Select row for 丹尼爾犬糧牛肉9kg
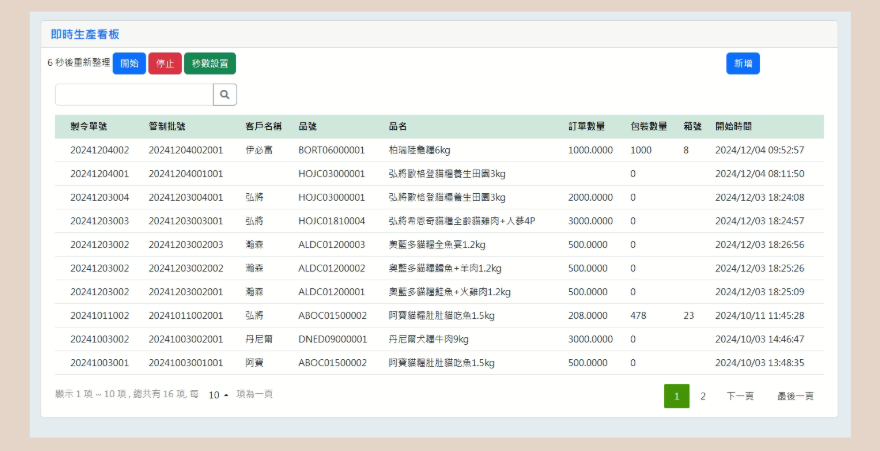 point(428,339)
